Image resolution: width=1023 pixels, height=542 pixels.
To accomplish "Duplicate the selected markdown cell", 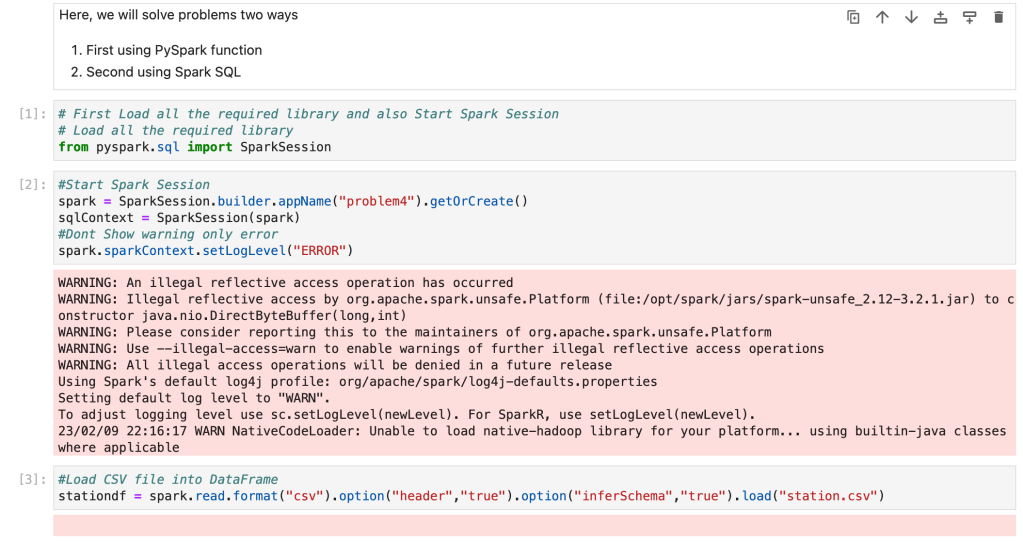I will tap(853, 17).
